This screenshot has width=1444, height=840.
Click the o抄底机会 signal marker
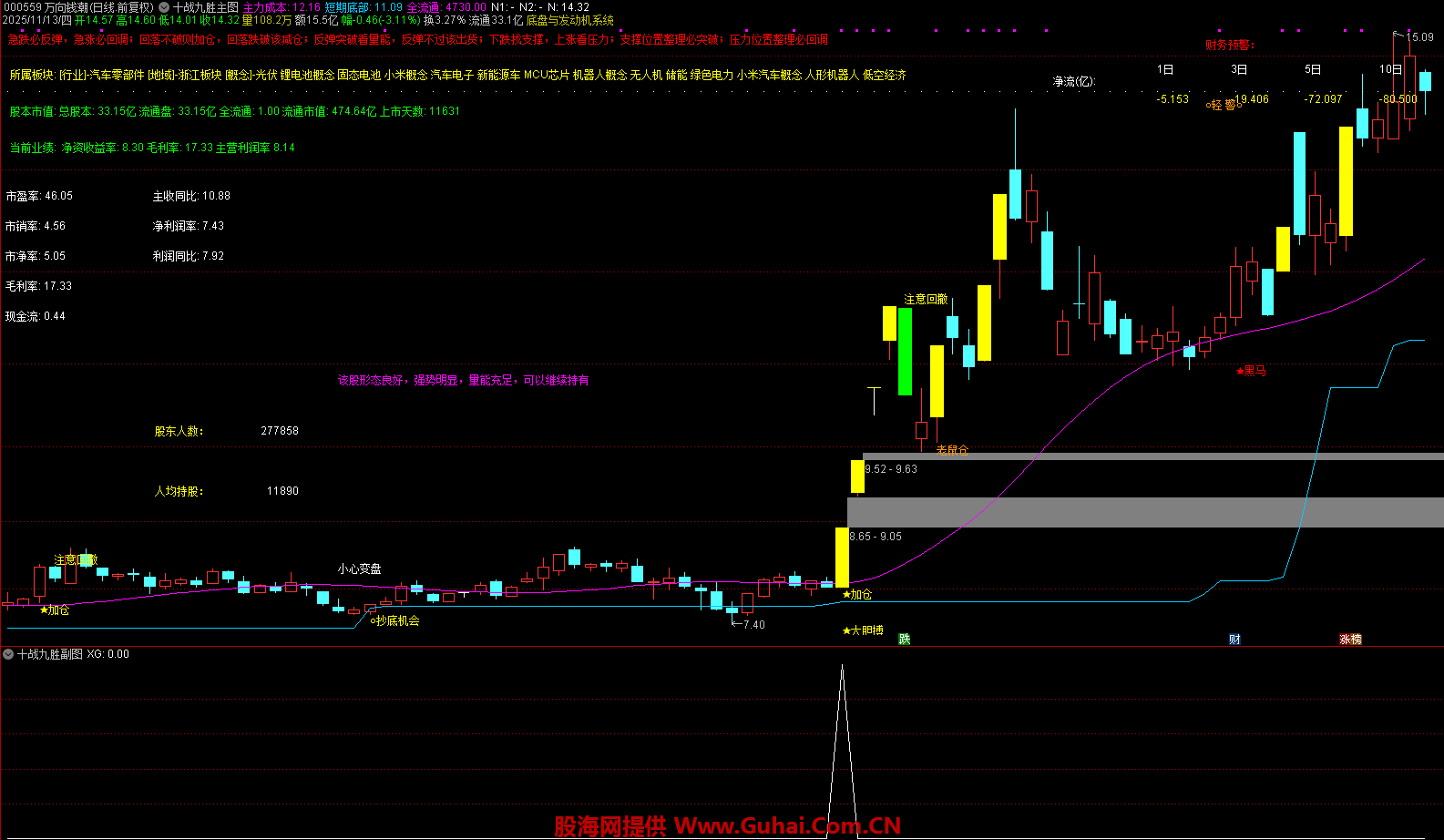click(394, 620)
